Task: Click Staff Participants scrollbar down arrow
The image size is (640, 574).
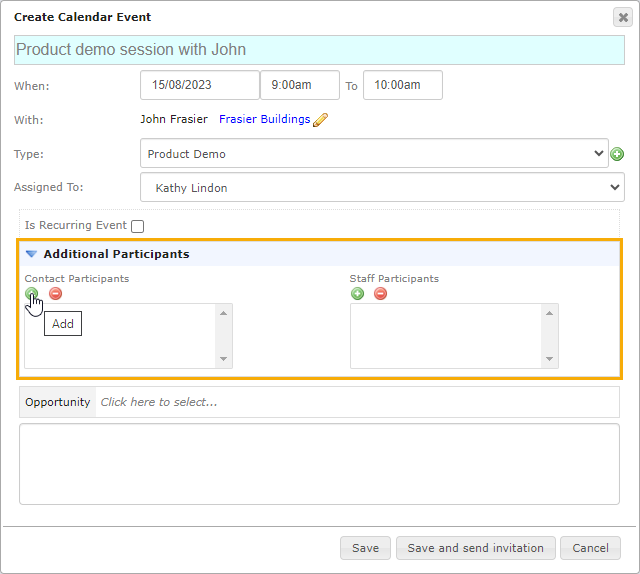Action: point(549,359)
